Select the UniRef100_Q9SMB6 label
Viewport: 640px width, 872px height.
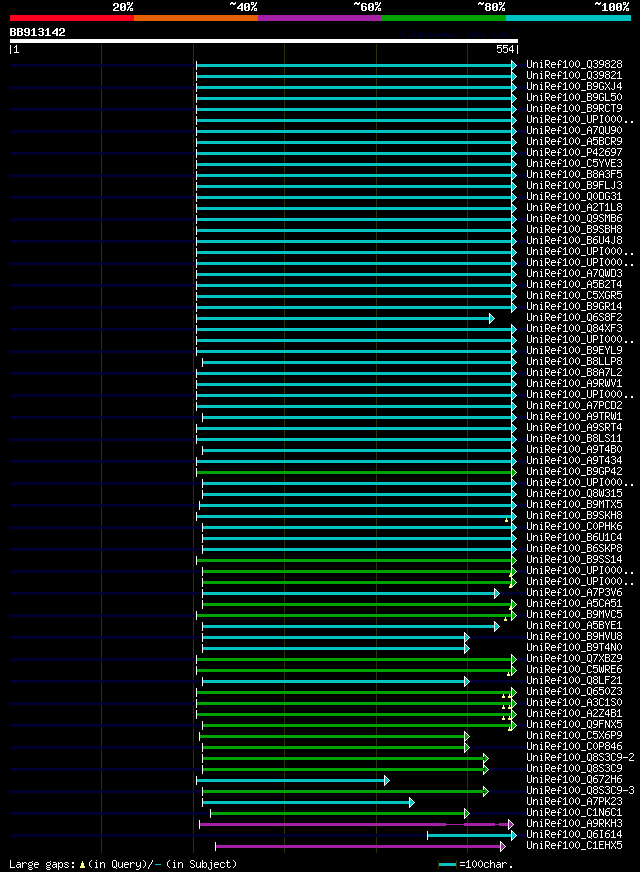pos(574,219)
